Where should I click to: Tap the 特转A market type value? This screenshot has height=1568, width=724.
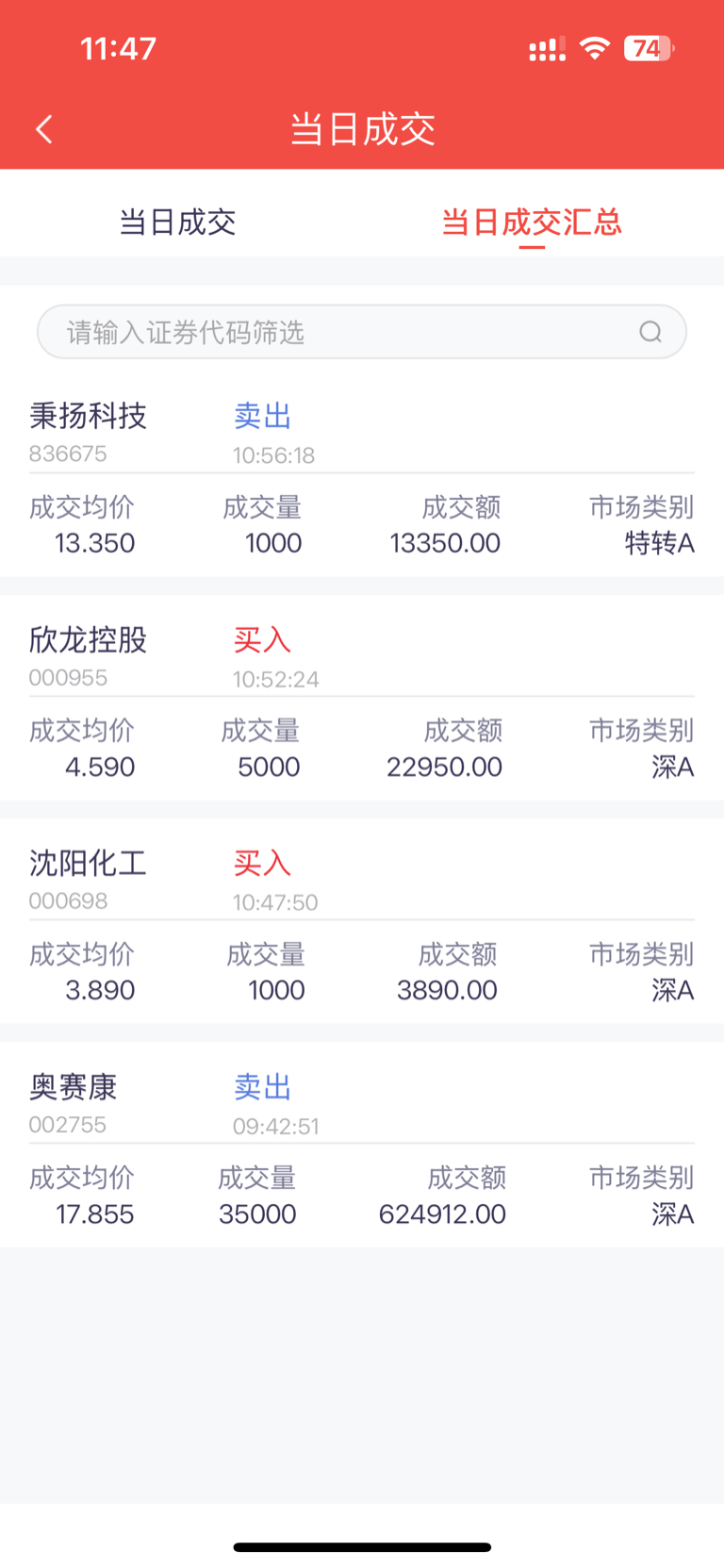(660, 543)
